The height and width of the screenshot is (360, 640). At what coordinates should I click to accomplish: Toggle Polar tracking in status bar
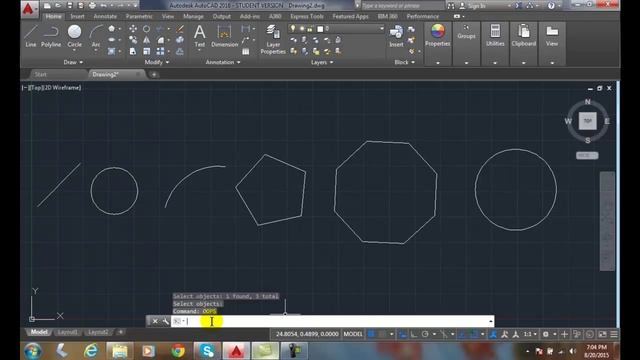coord(425,334)
